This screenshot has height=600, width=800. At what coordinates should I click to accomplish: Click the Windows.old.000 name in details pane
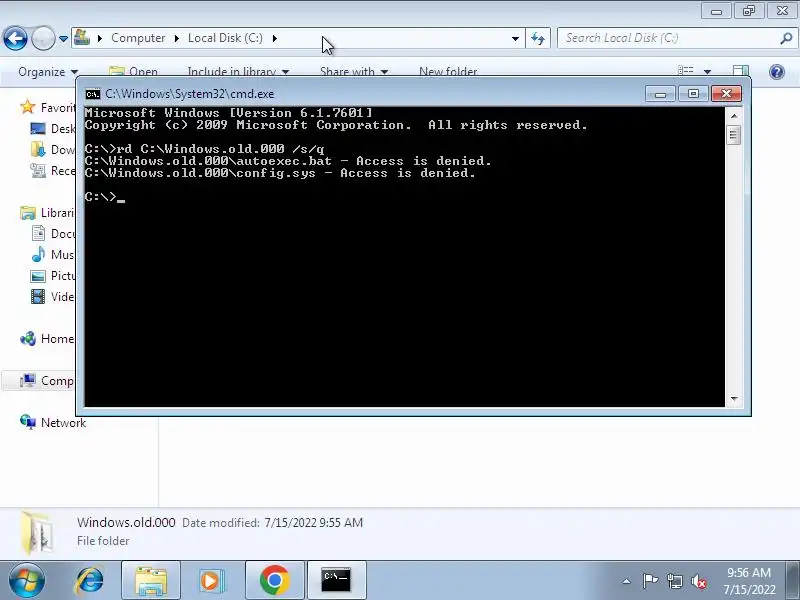click(126, 522)
